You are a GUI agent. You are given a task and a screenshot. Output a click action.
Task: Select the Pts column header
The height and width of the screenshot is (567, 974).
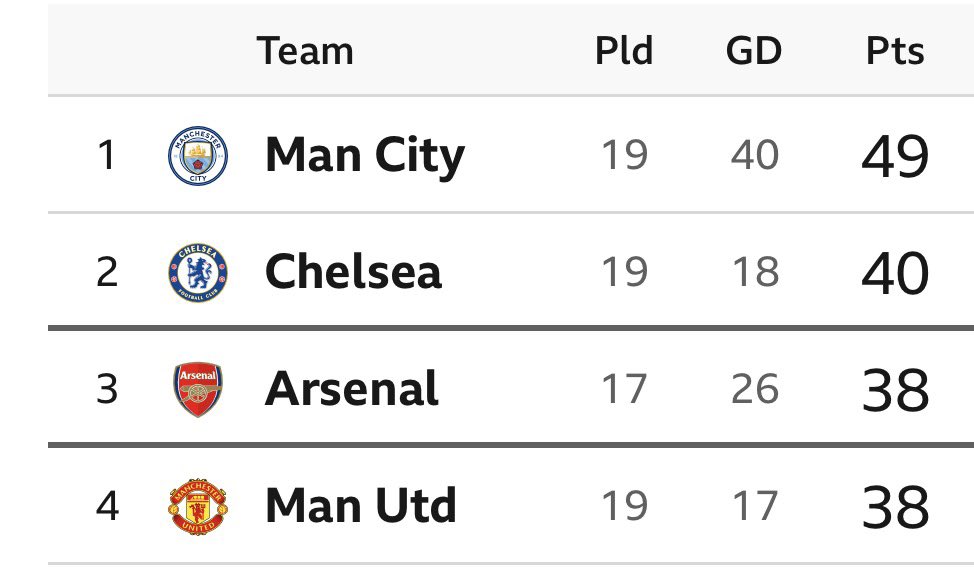click(895, 51)
